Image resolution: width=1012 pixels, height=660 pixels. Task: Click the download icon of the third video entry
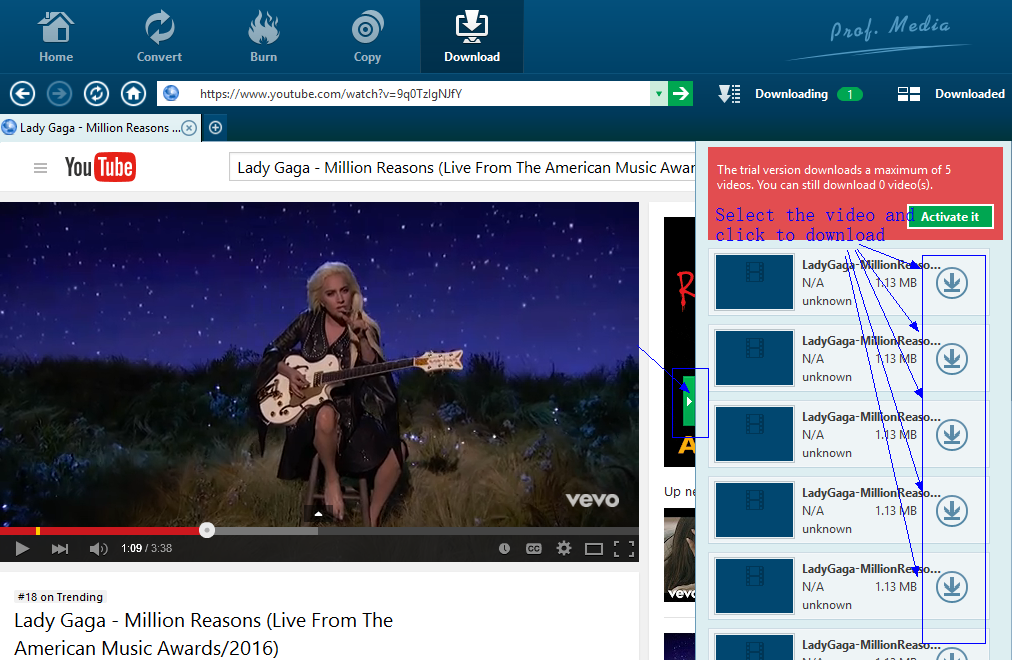click(952, 435)
